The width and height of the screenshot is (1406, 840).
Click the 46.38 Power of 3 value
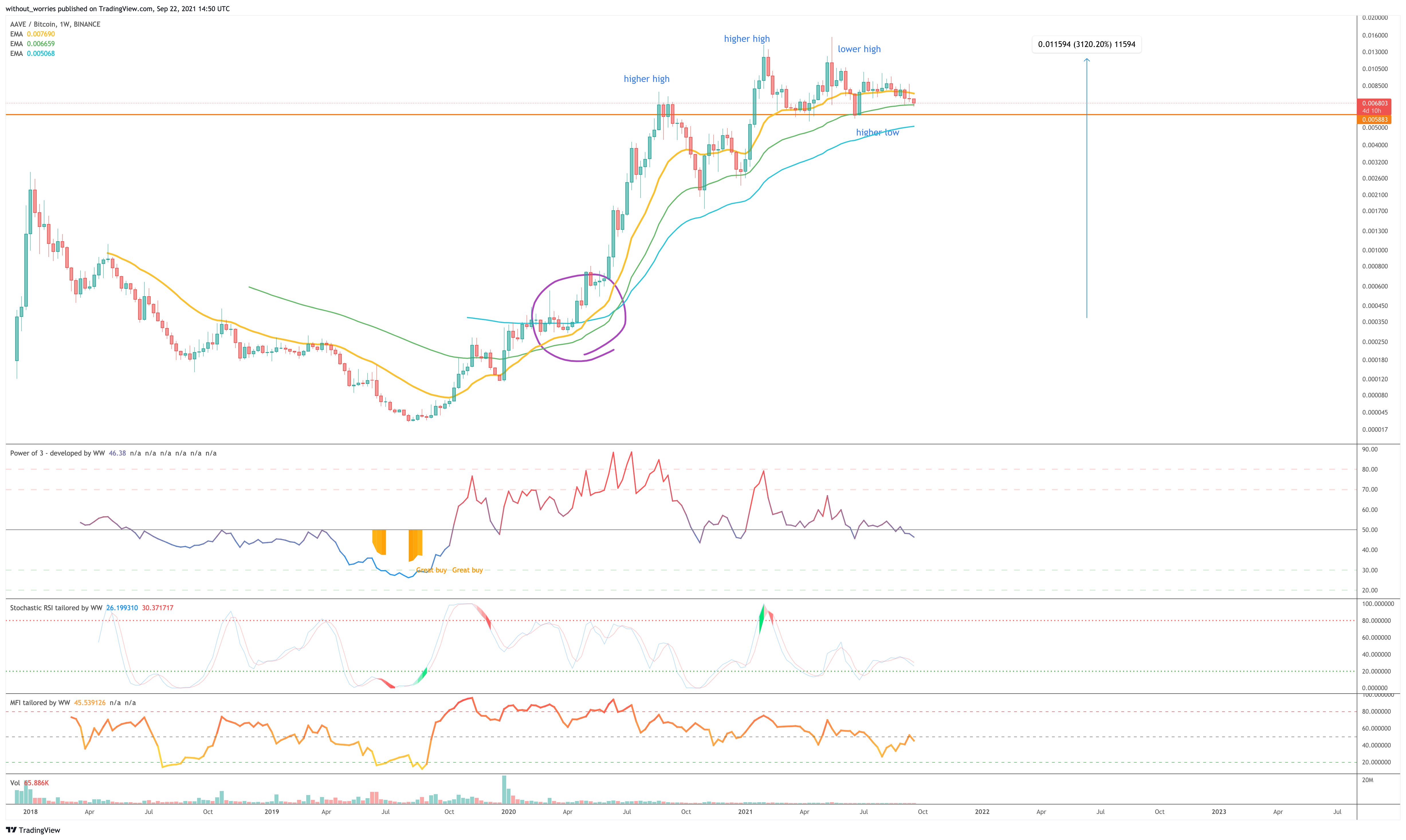[x=117, y=453]
